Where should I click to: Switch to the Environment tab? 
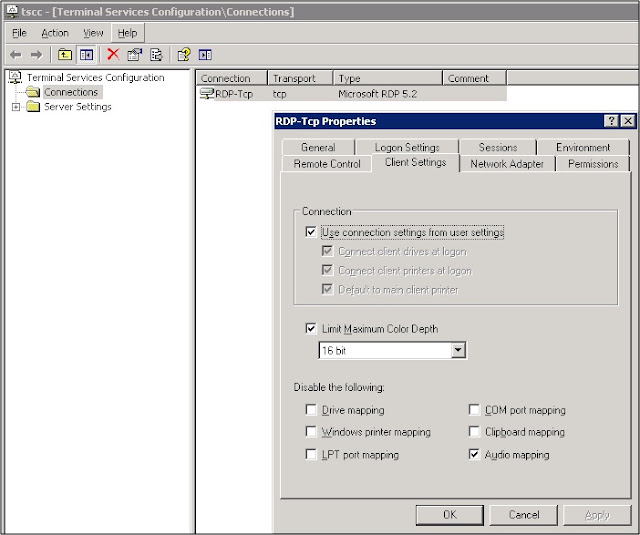pyautogui.click(x=583, y=147)
